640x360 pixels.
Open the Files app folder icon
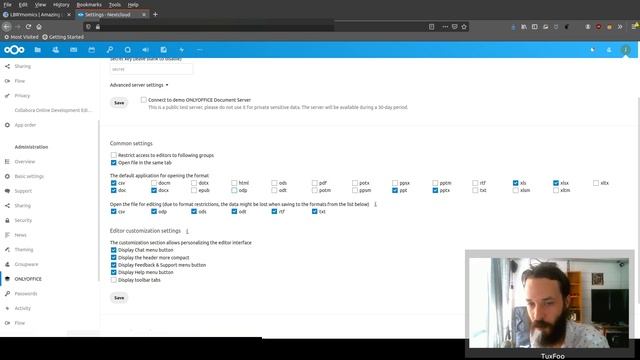pyautogui.click(x=38, y=50)
